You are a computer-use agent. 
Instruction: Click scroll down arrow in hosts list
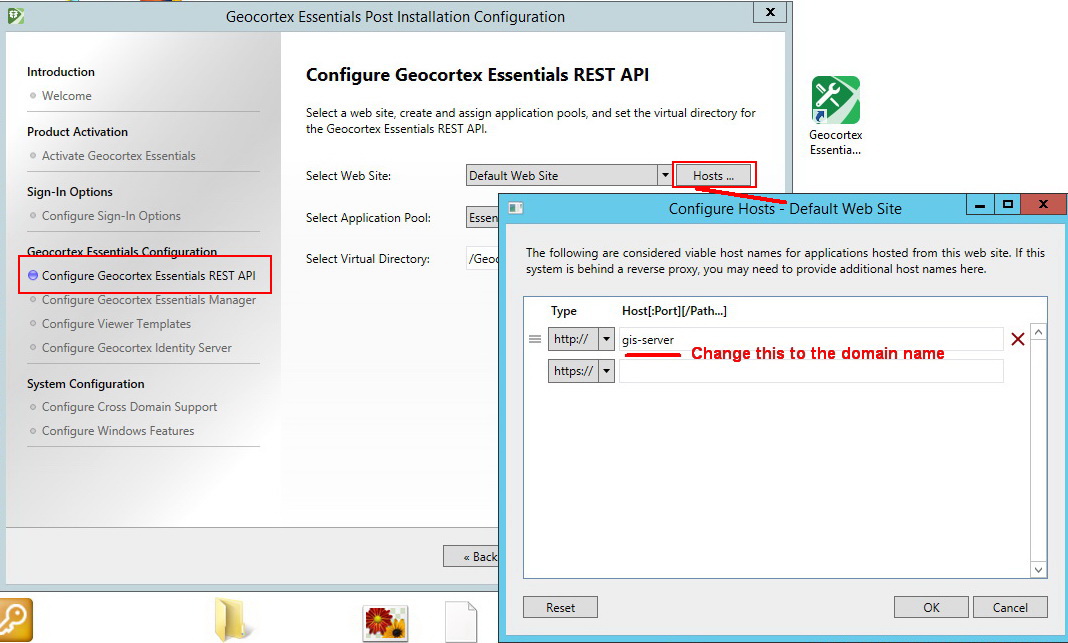click(x=1038, y=570)
